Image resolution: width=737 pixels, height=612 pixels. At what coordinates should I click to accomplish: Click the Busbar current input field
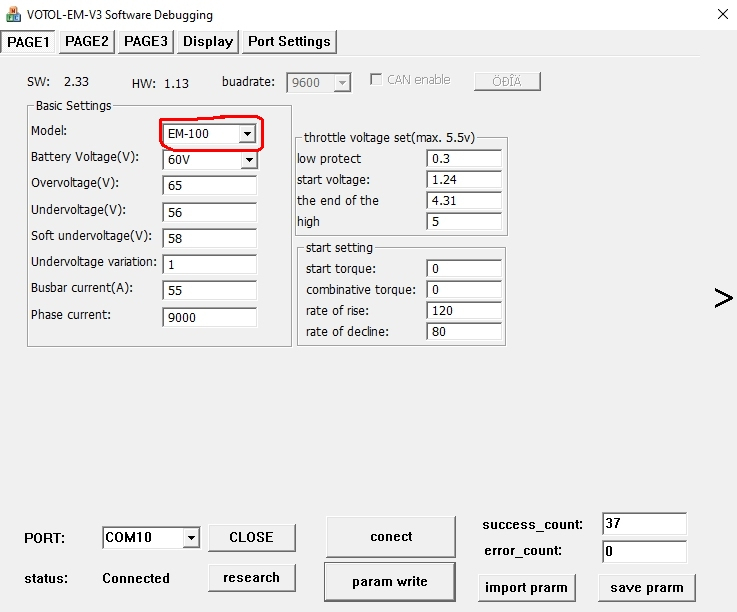coord(209,290)
